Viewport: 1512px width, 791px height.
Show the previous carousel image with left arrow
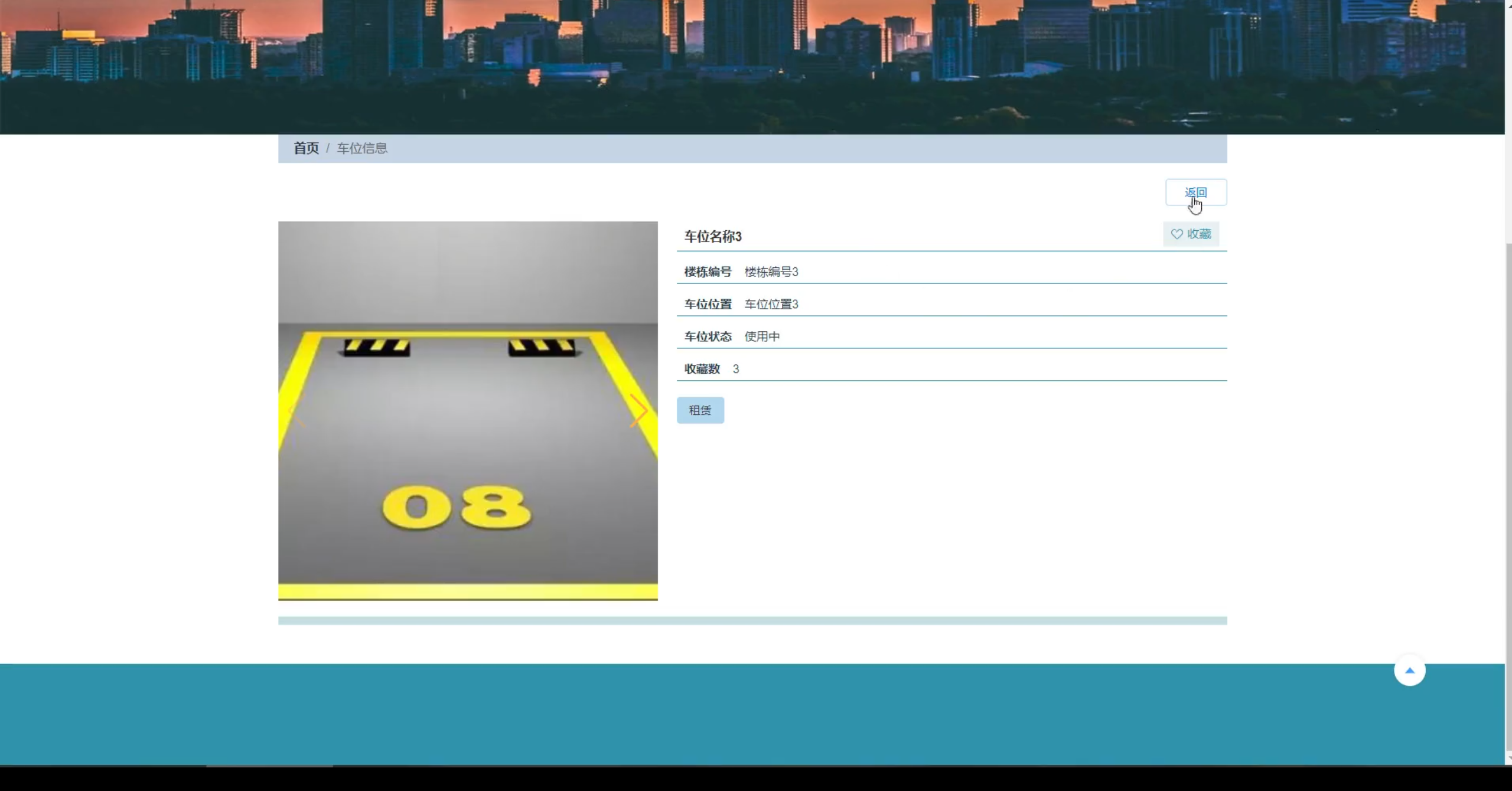pos(297,411)
